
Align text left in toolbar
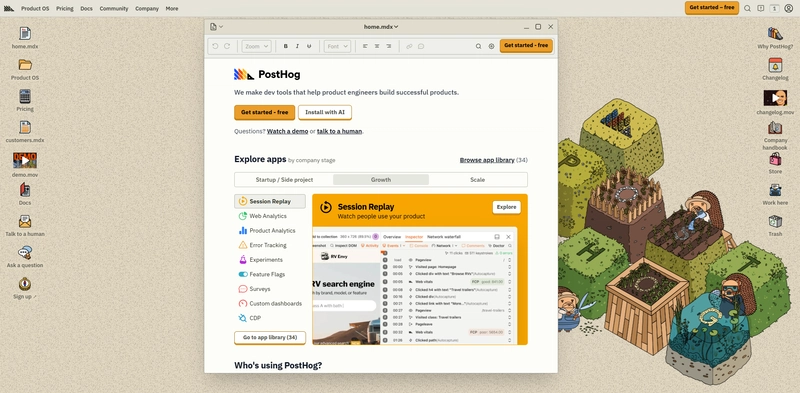pos(365,46)
